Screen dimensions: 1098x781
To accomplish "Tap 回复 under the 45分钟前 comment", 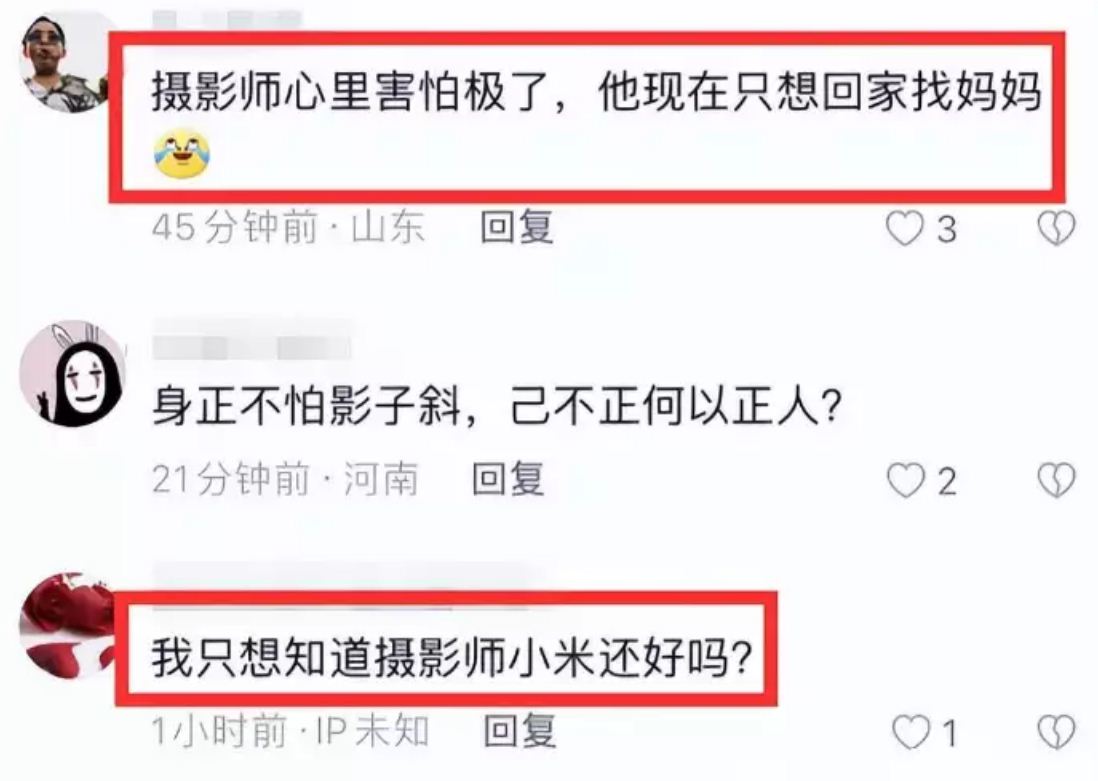I will click(x=517, y=228).
